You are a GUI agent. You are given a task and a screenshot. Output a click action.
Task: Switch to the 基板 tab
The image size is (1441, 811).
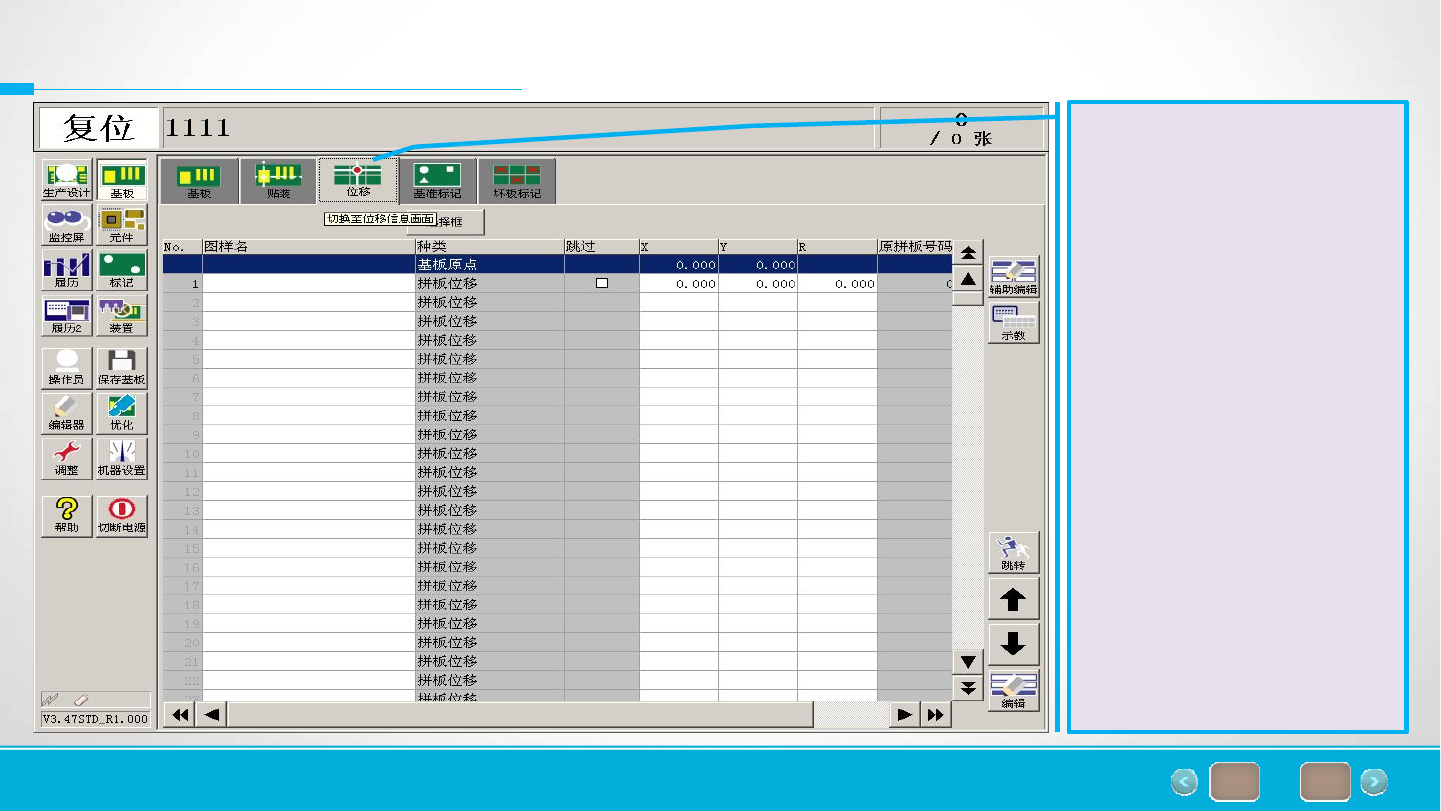click(200, 181)
